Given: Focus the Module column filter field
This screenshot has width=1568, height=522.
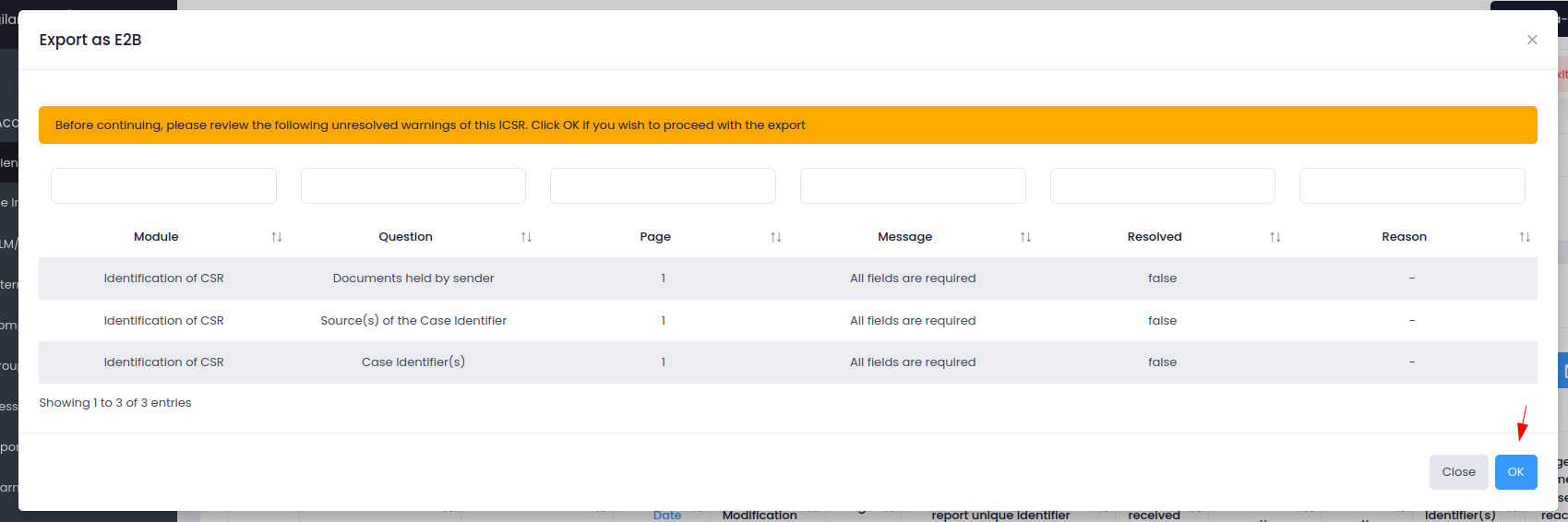Looking at the screenshot, I should click(x=163, y=185).
